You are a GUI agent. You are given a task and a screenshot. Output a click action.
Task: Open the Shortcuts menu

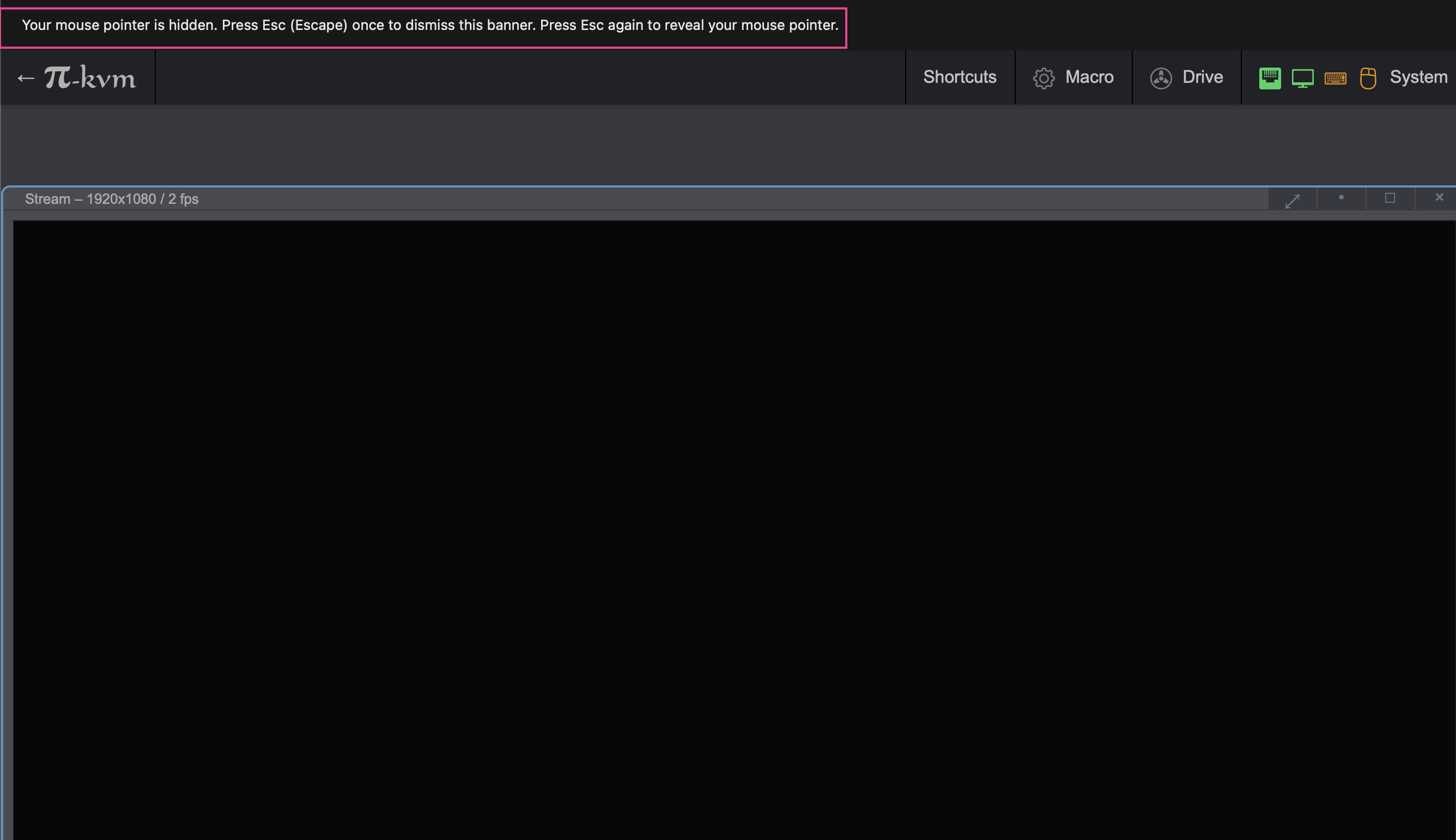pyautogui.click(x=960, y=77)
